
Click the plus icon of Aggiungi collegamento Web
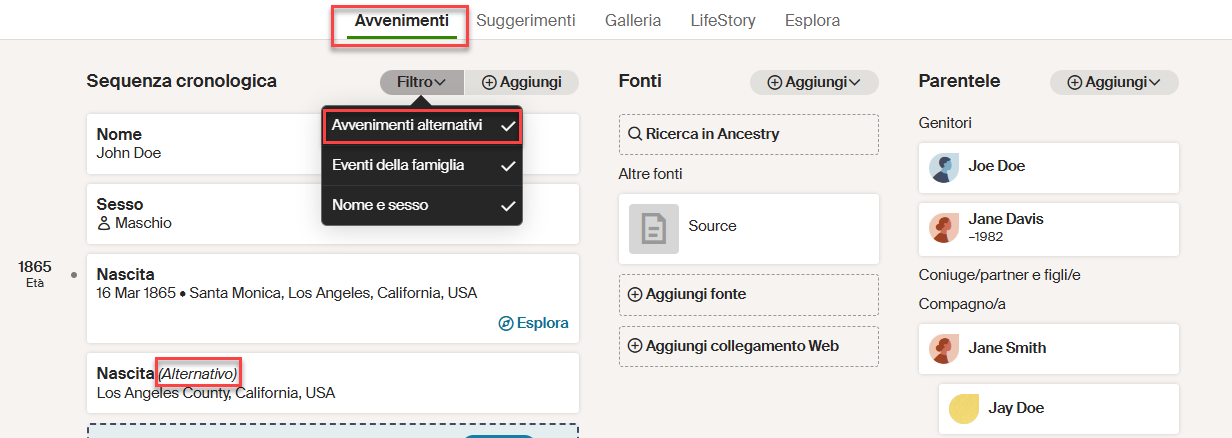click(635, 346)
